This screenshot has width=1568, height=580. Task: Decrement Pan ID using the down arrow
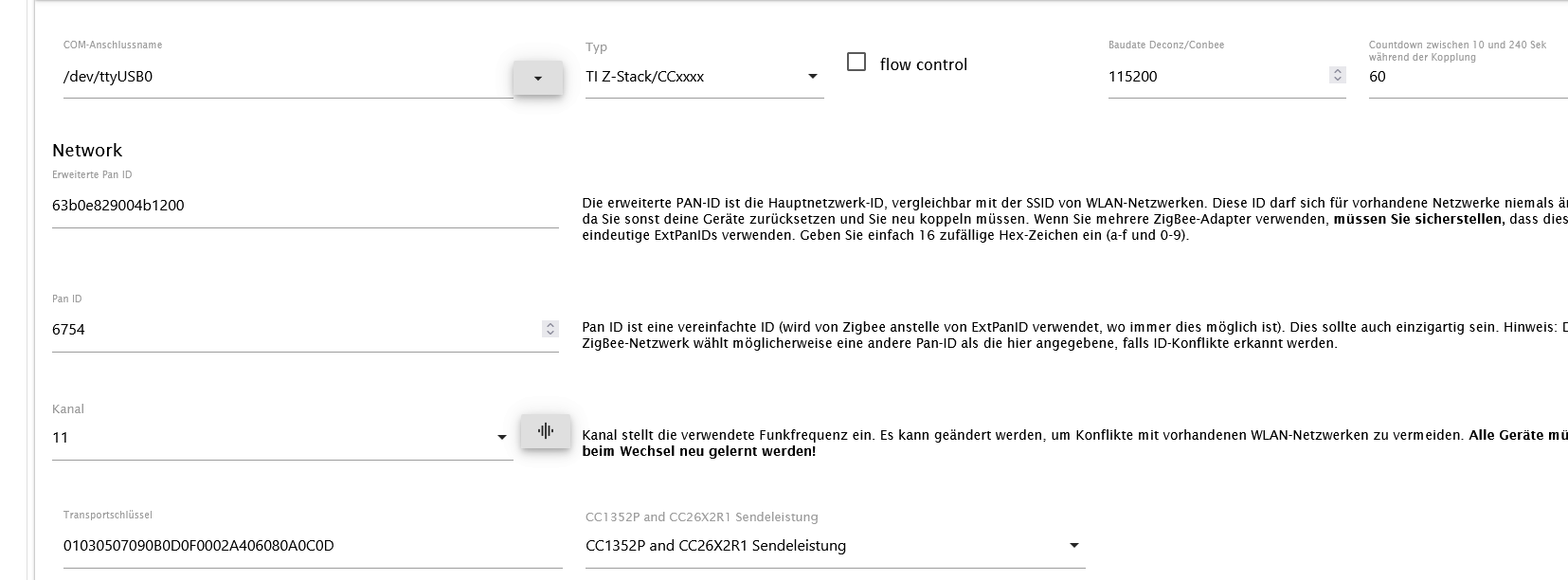(x=550, y=333)
